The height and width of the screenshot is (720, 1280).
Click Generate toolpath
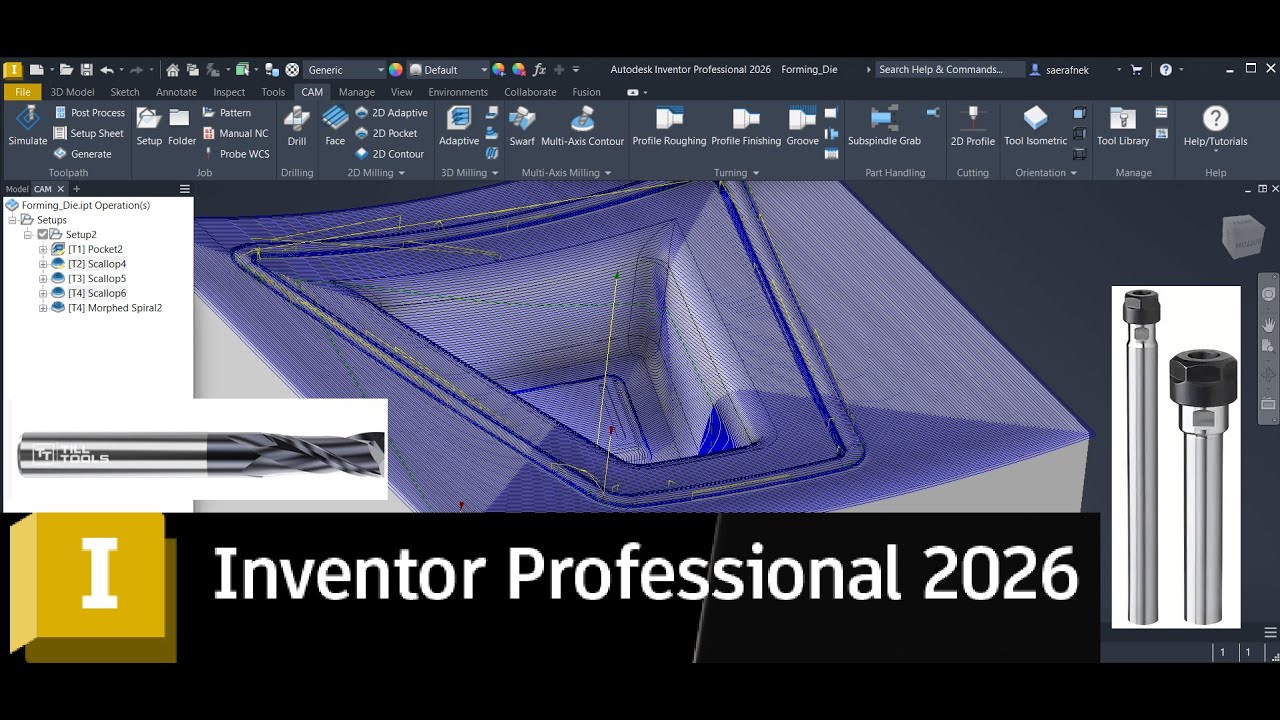coord(82,154)
